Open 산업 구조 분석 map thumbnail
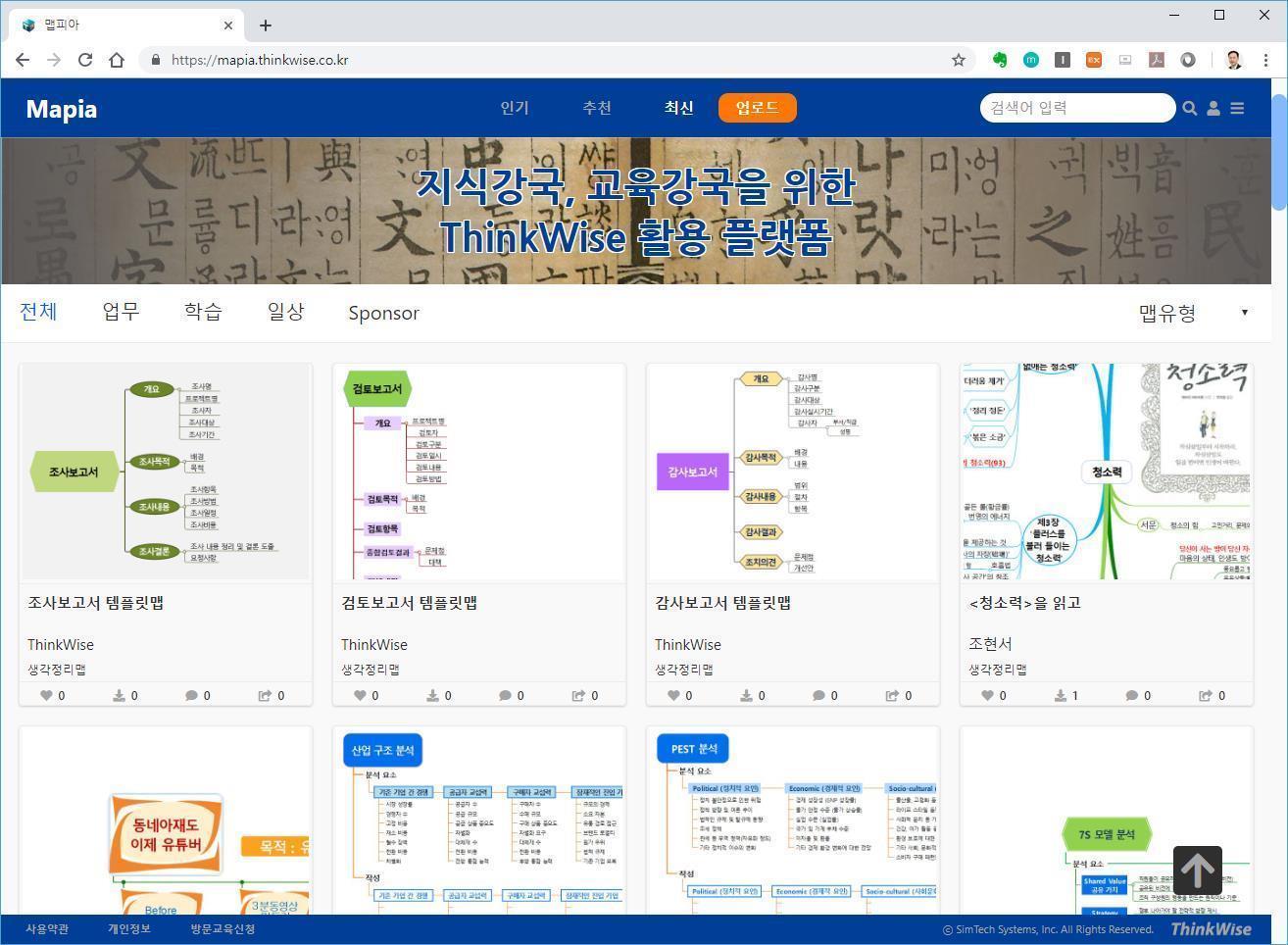 pos(479,821)
